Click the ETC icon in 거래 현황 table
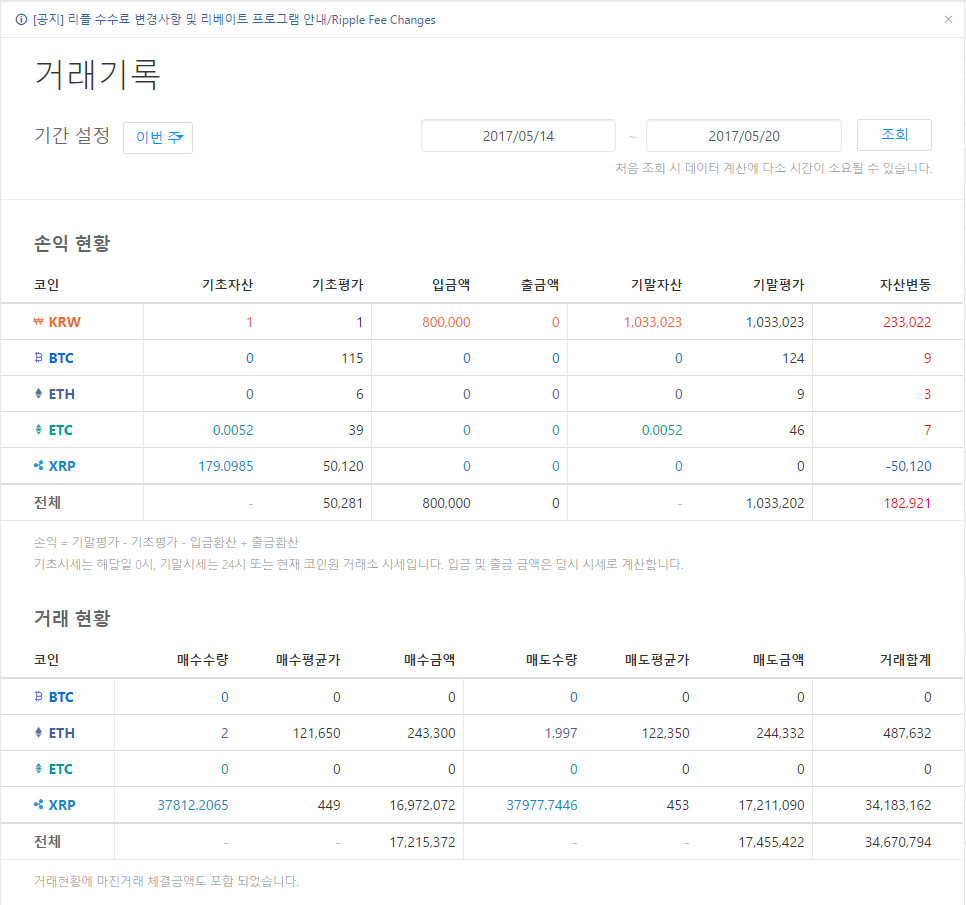The height and width of the screenshot is (905, 966). pyautogui.click(x=38, y=768)
